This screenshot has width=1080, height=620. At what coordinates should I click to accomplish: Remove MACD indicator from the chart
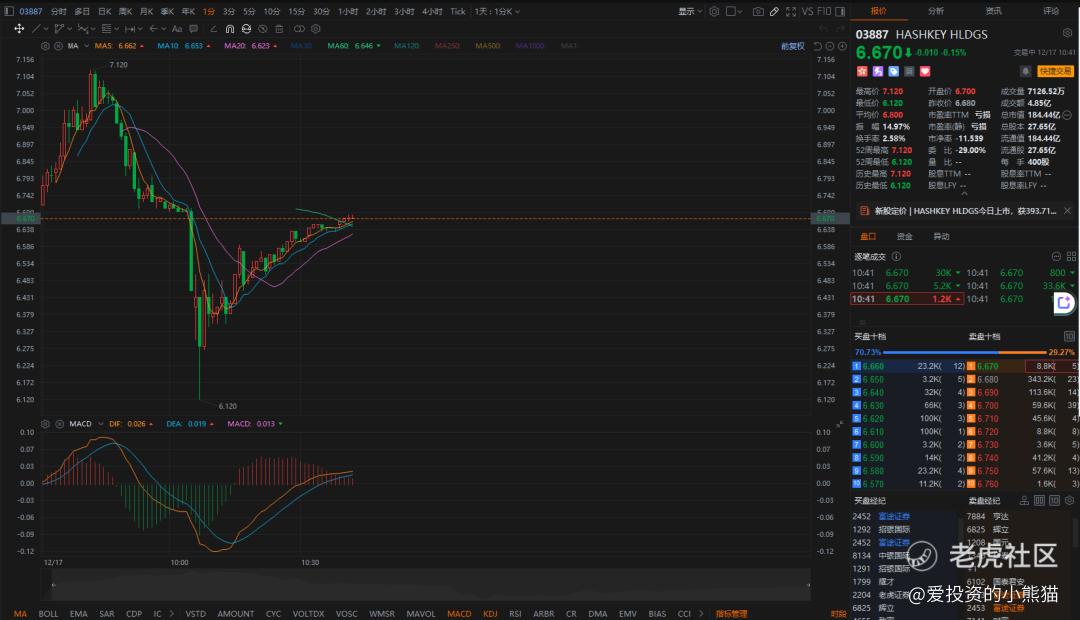pyautogui.click(x=59, y=424)
